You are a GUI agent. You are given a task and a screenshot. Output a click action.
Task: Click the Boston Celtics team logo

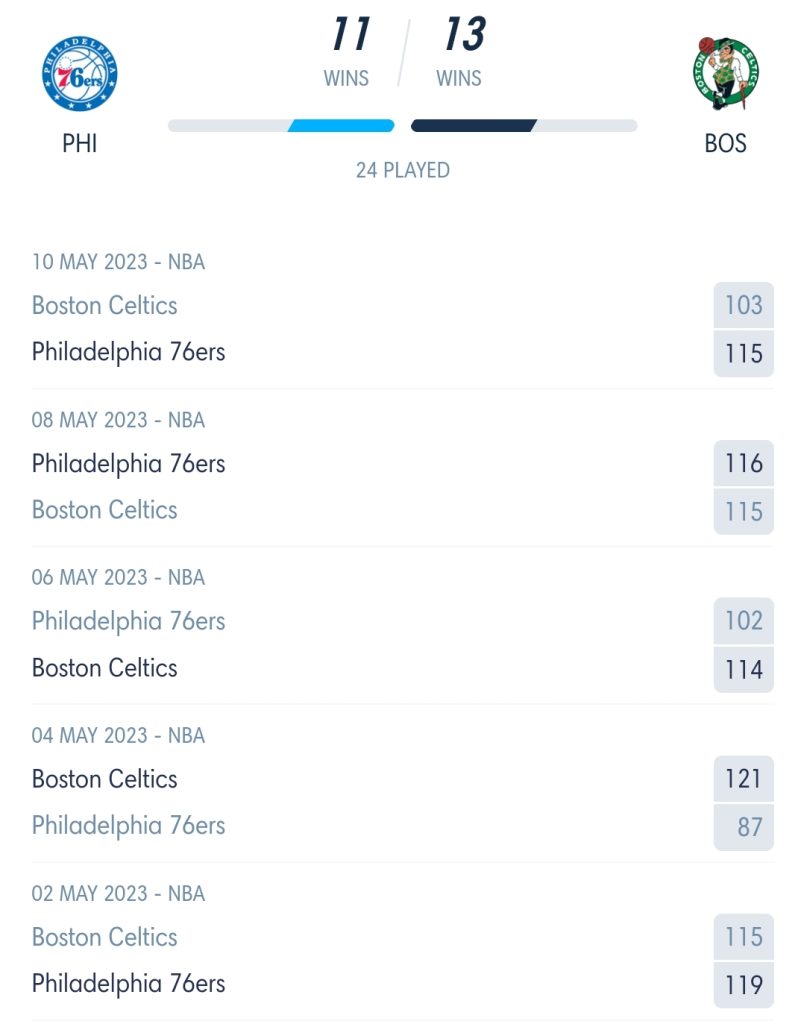click(725, 74)
